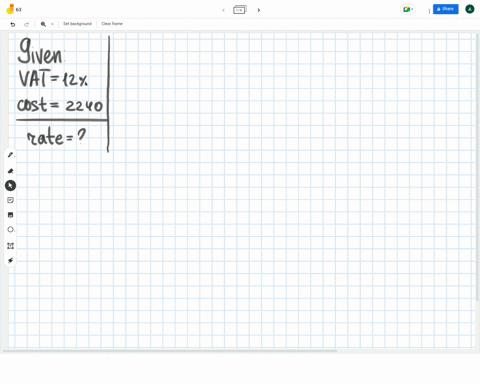Select the Eraser tool
The image size is (480, 384).
coord(10,171)
